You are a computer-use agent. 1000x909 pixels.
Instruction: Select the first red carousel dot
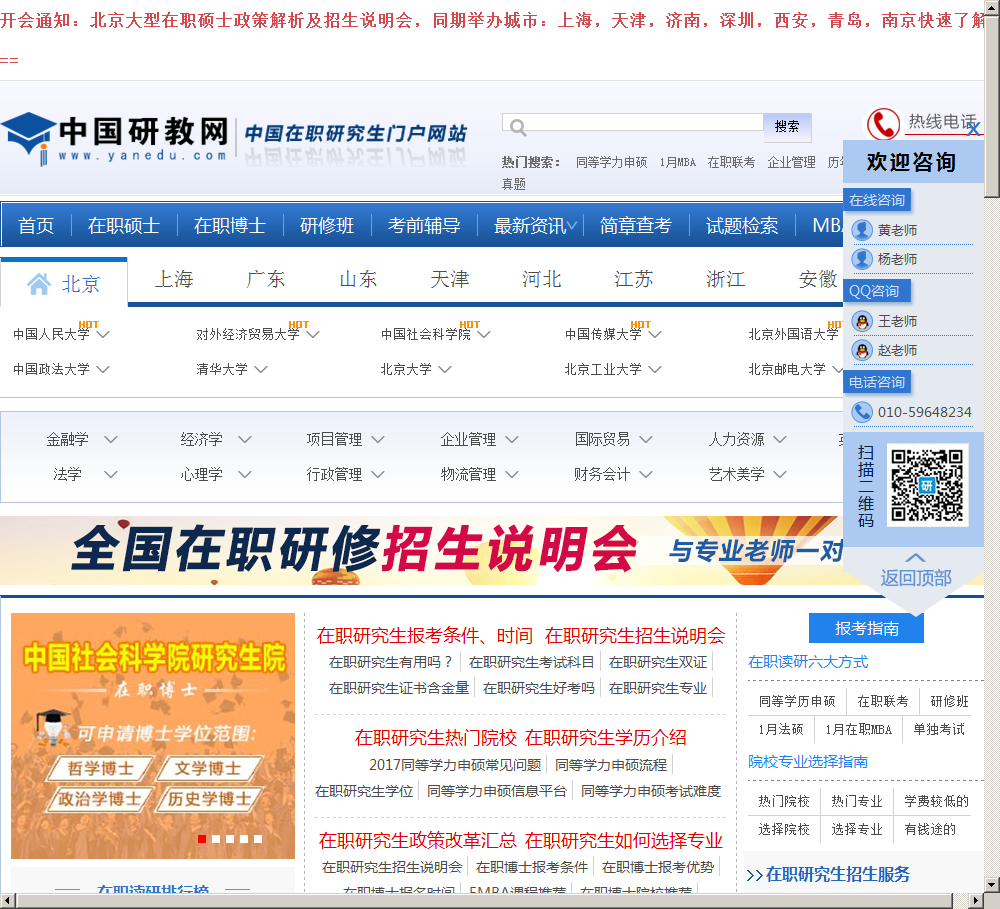(x=202, y=839)
